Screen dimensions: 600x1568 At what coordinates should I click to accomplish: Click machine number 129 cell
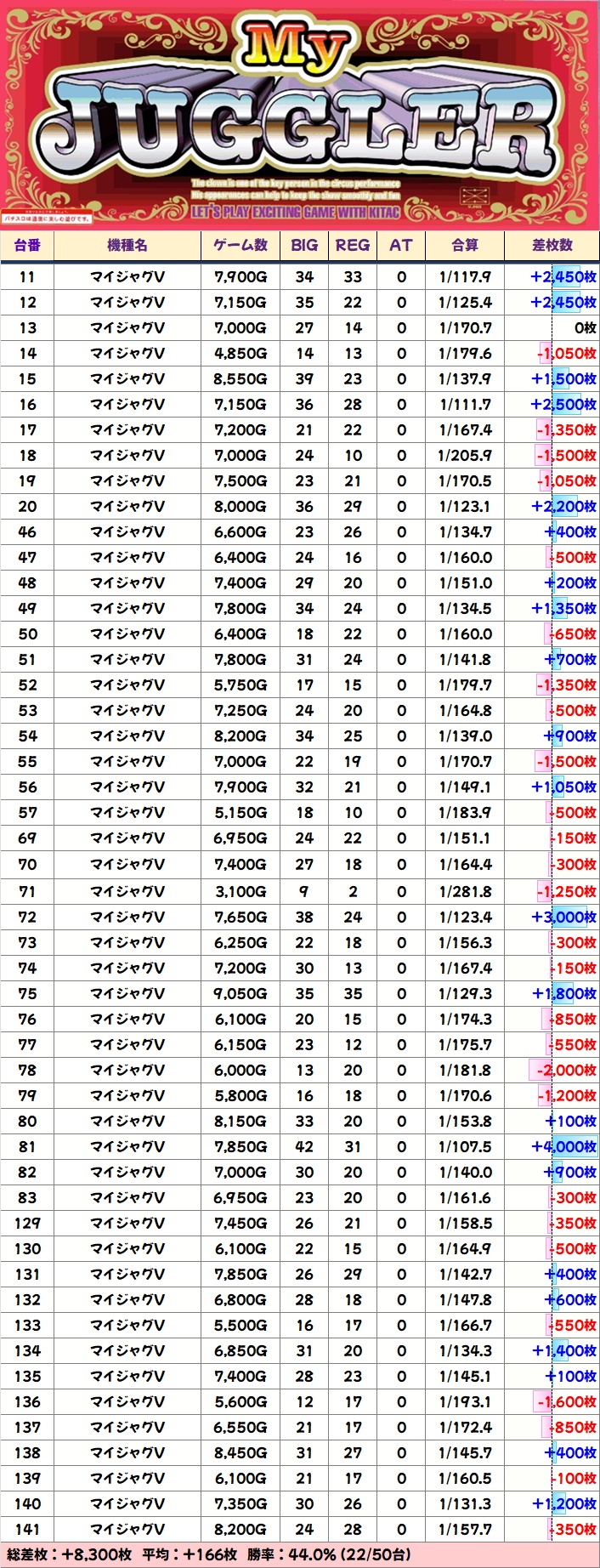tap(27, 1223)
